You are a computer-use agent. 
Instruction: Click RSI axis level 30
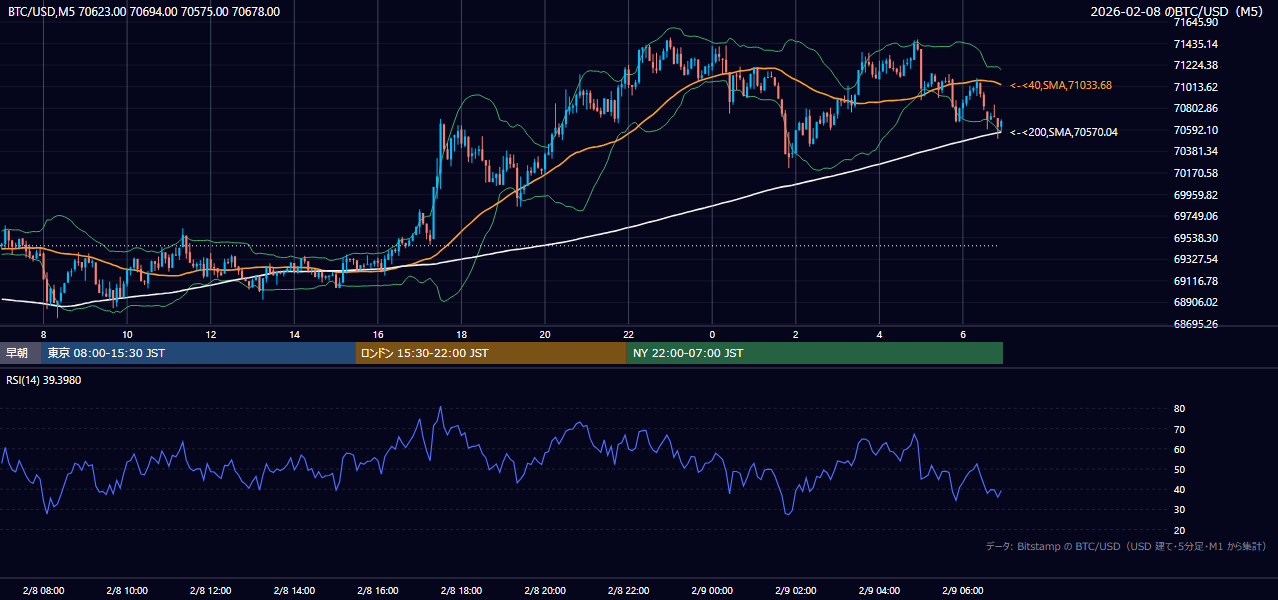click(x=1179, y=510)
